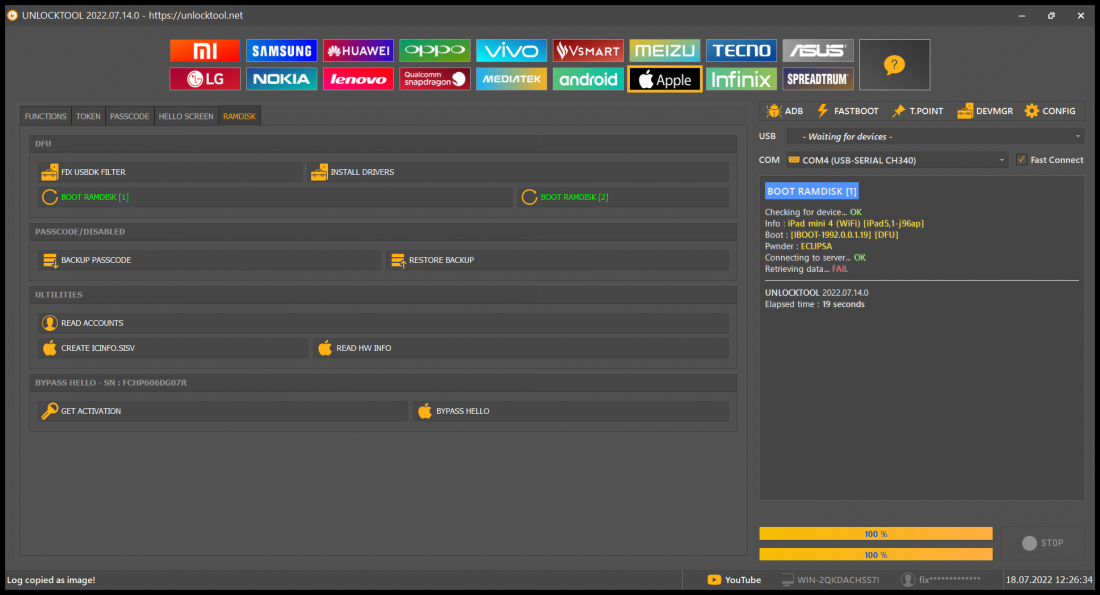The height and width of the screenshot is (595, 1100).
Task: Expand the USB devices dropdown
Action: coord(935,137)
